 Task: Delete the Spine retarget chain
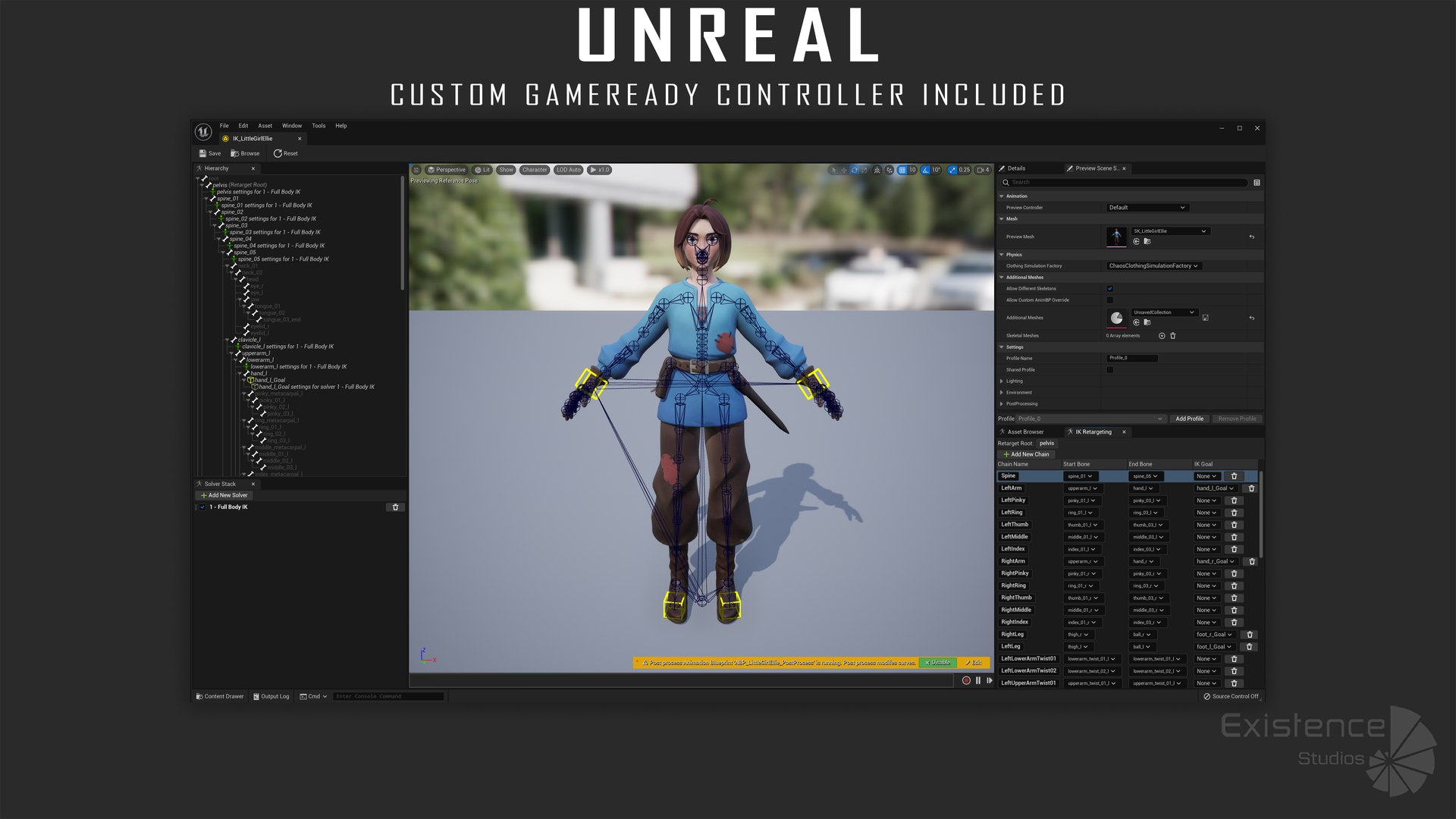(x=1234, y=476)
